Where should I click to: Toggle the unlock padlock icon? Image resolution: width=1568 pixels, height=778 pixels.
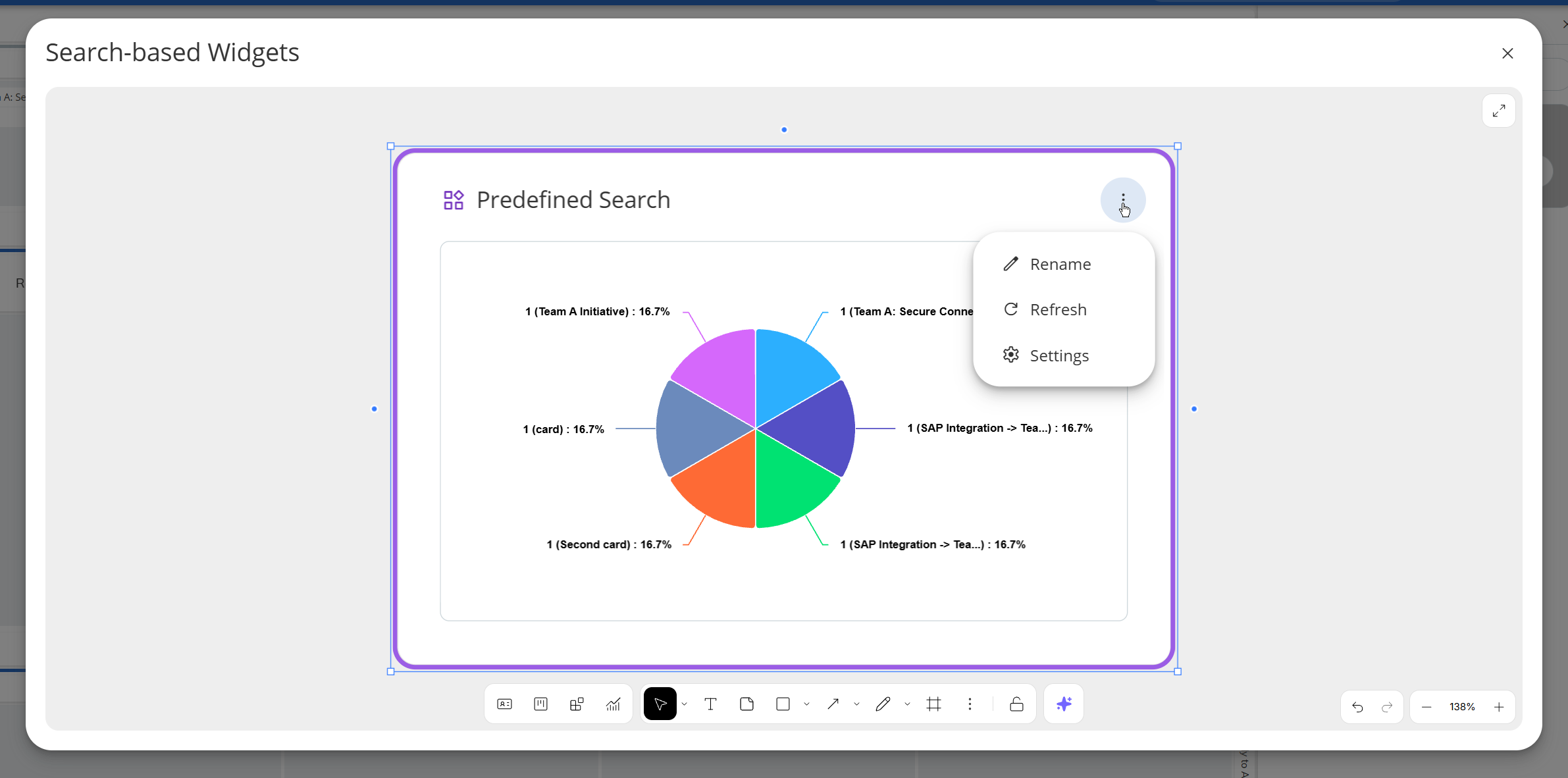pyautogui.click(x=1016, y=704)
